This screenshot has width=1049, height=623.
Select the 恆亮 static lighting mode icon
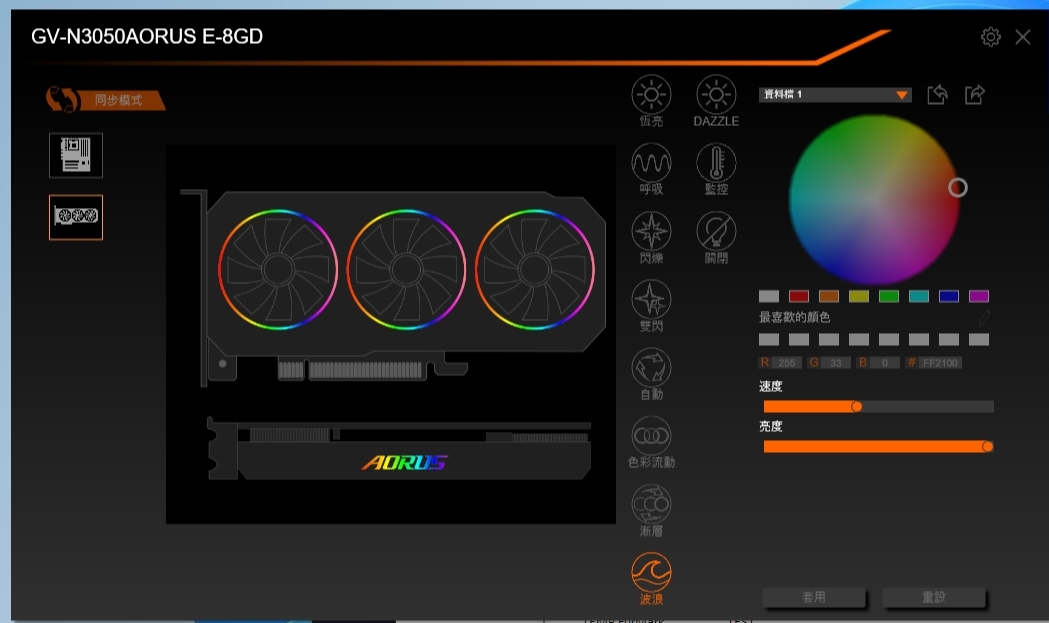tap(651, 94)
